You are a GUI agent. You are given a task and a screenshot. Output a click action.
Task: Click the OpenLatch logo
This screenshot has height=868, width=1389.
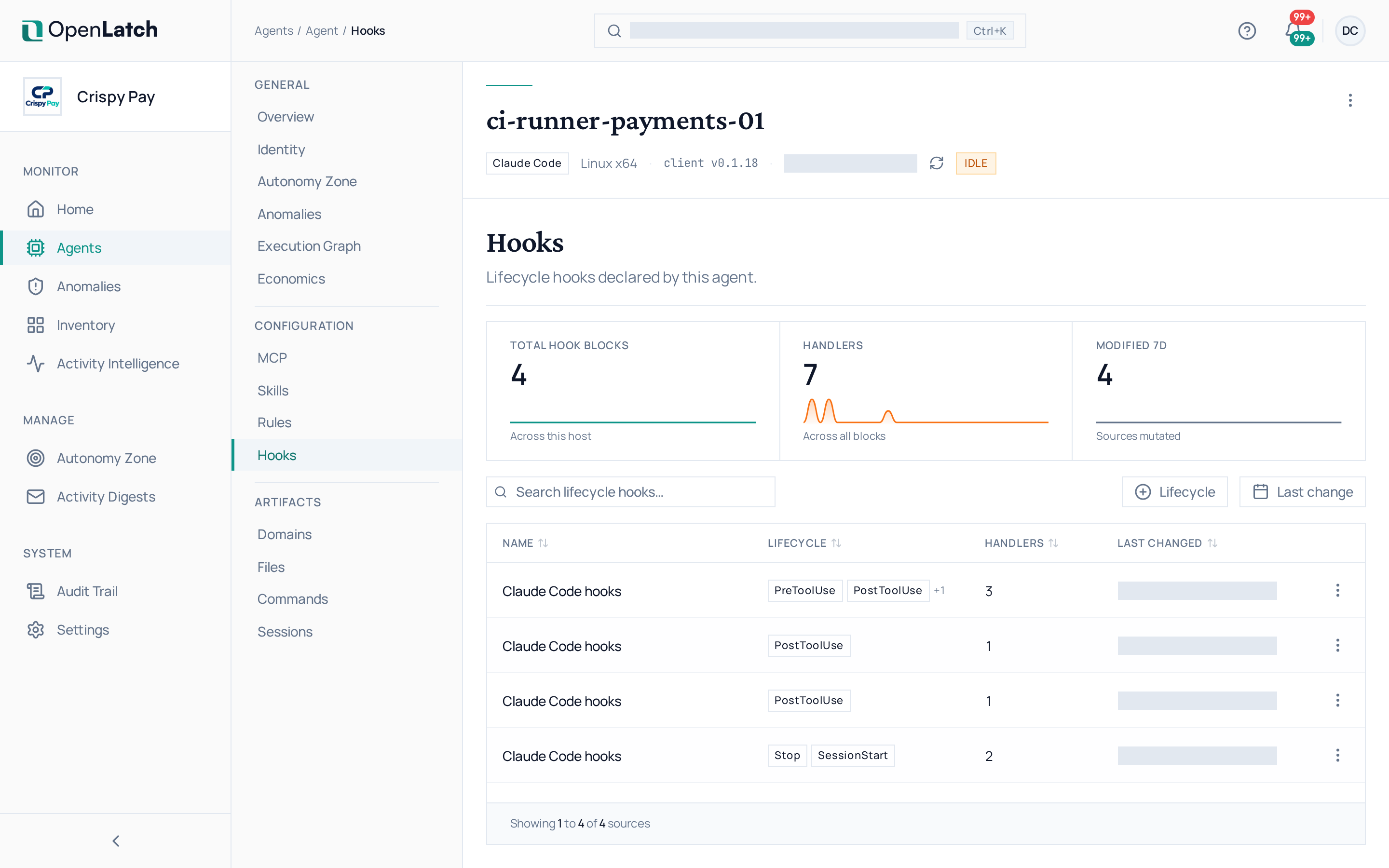(90, 30)
